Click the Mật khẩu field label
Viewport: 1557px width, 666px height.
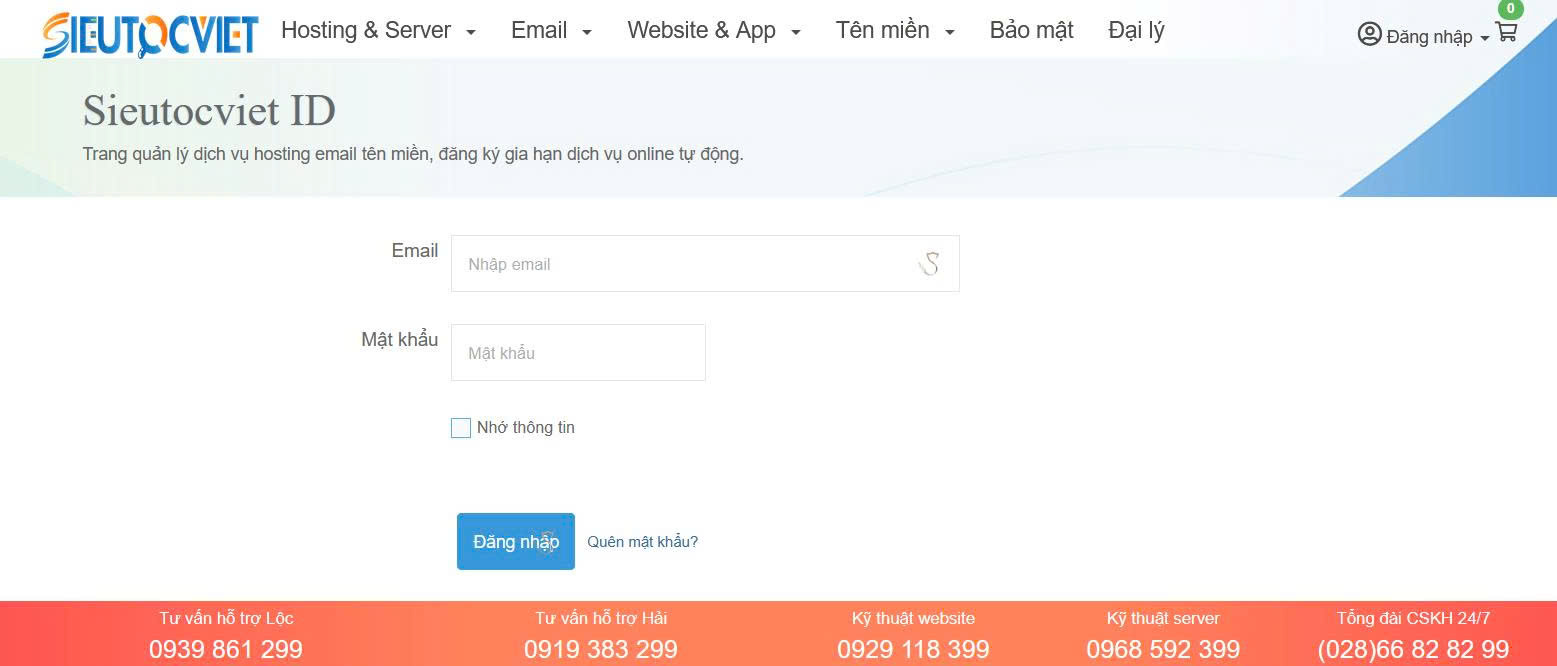pyautogui.click(x=400, y=340)
